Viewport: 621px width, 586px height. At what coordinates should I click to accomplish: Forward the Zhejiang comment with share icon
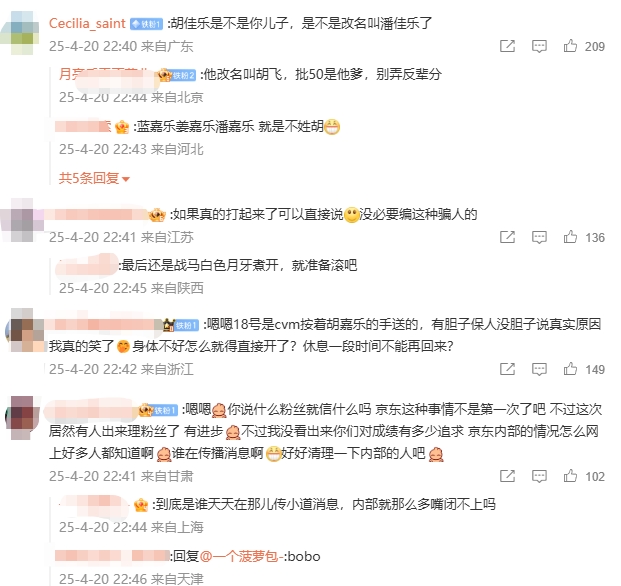pyautogui.click(x=507, y=369)
